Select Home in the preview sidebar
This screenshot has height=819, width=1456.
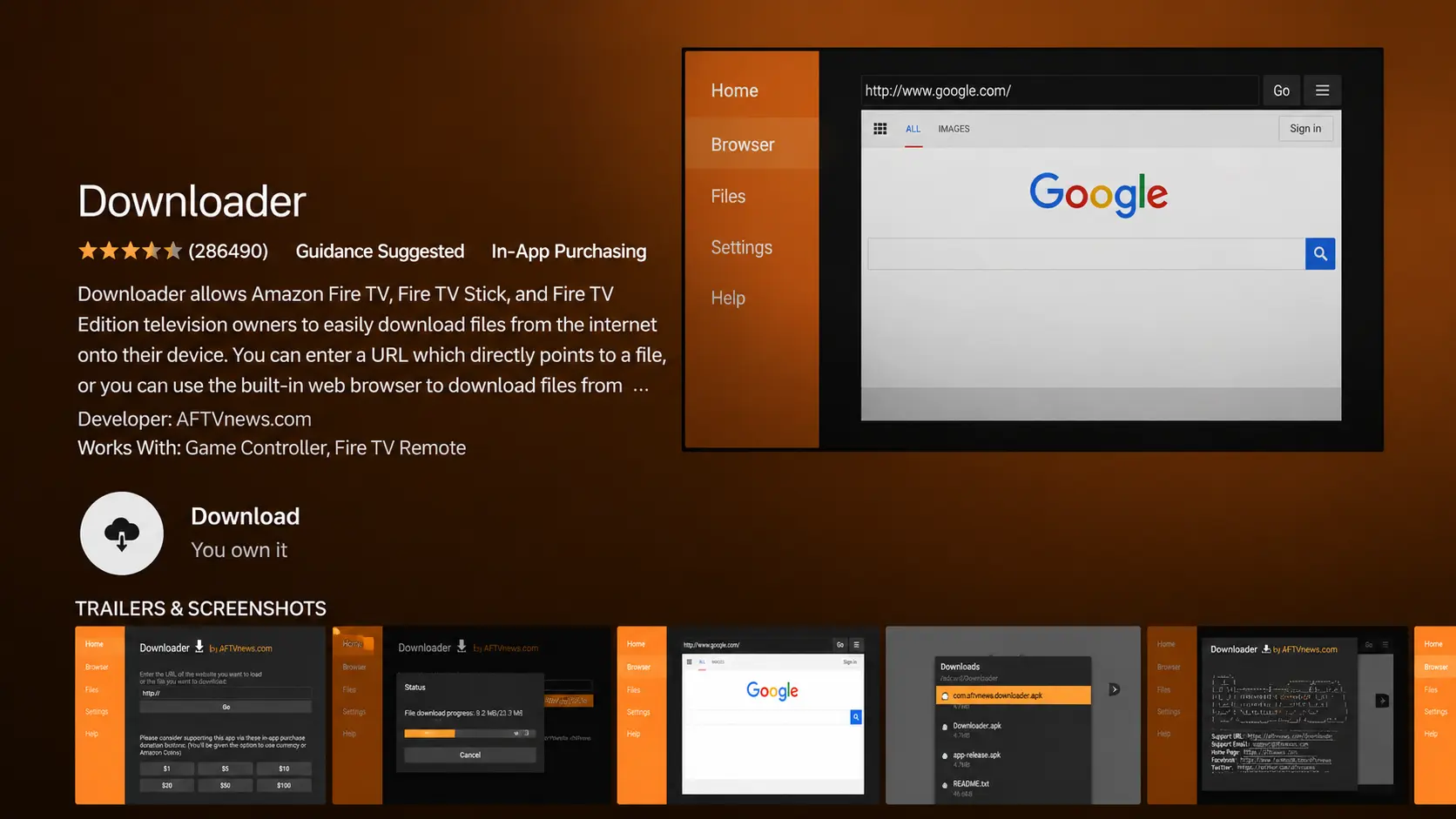pos(734,91)
